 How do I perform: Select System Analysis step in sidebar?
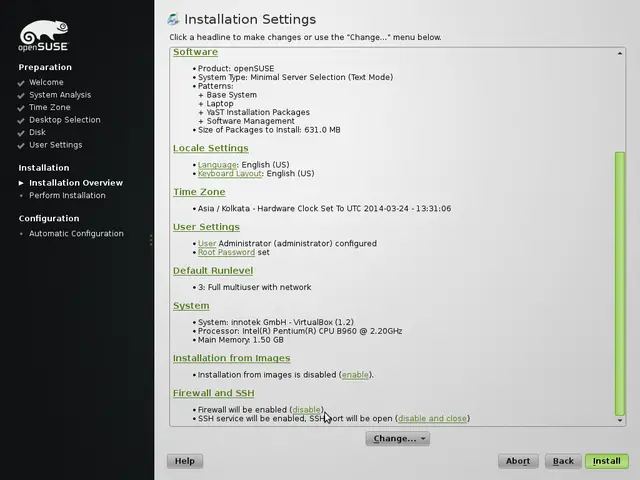[60, 95]
